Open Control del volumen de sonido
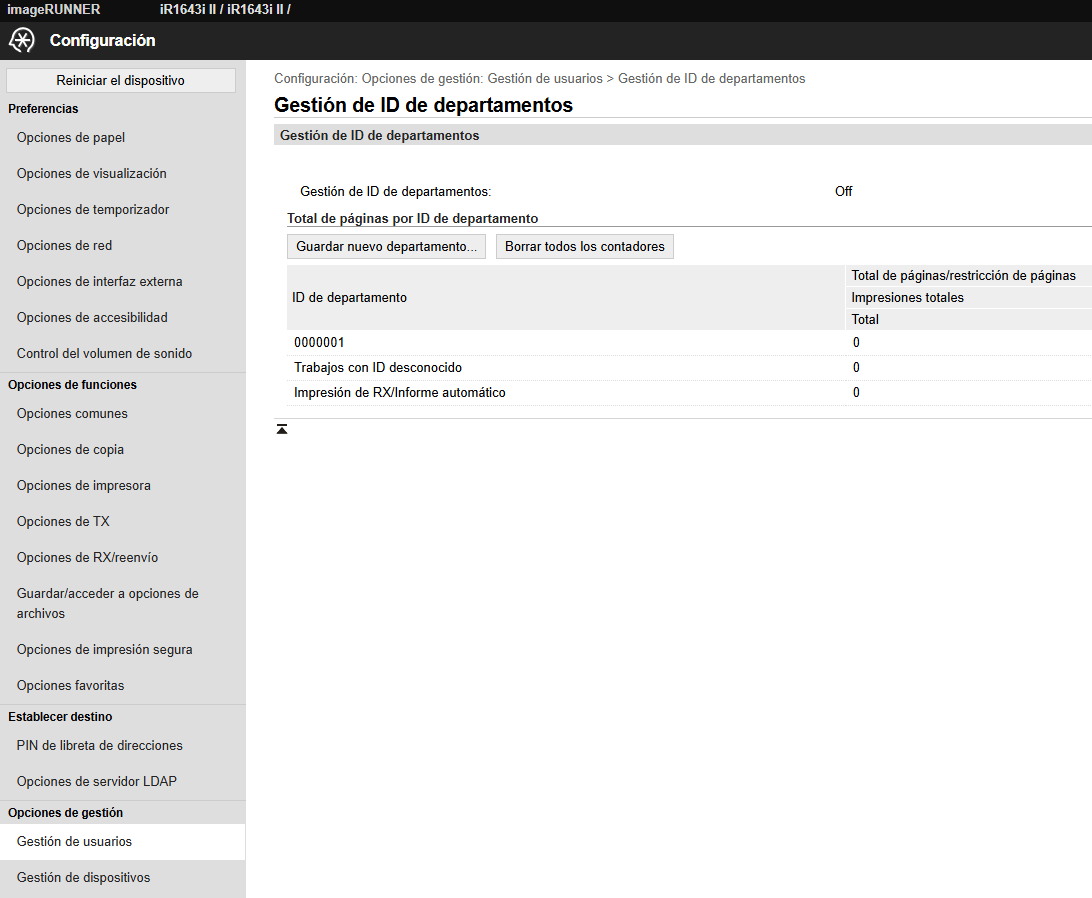This screenshot has height=898, width=1092. point(104,353)
